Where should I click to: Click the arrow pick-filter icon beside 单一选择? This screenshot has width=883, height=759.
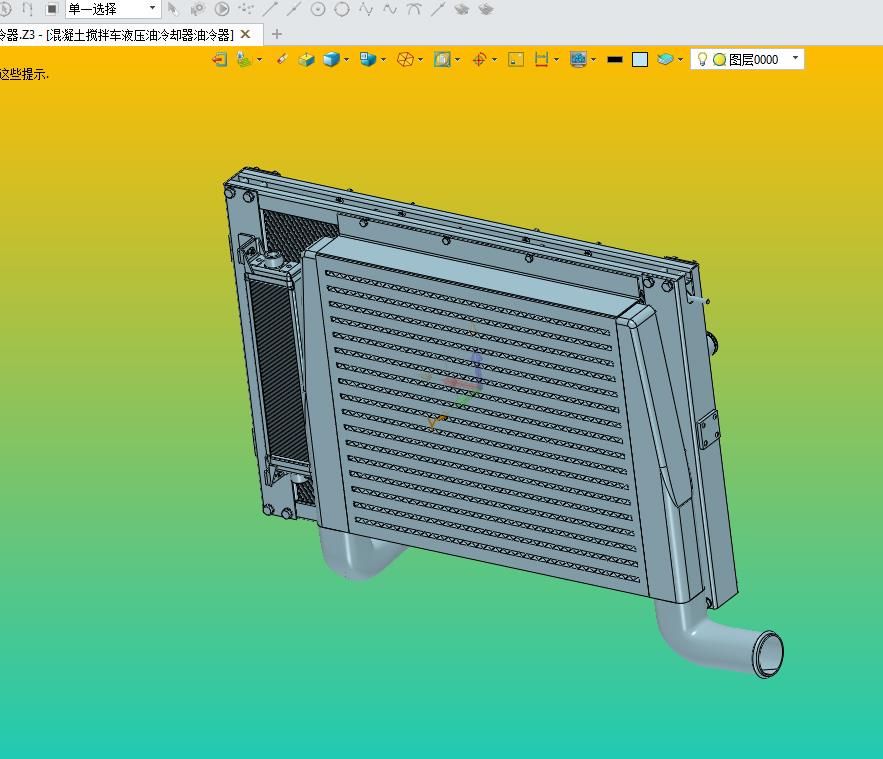(173, 9)
